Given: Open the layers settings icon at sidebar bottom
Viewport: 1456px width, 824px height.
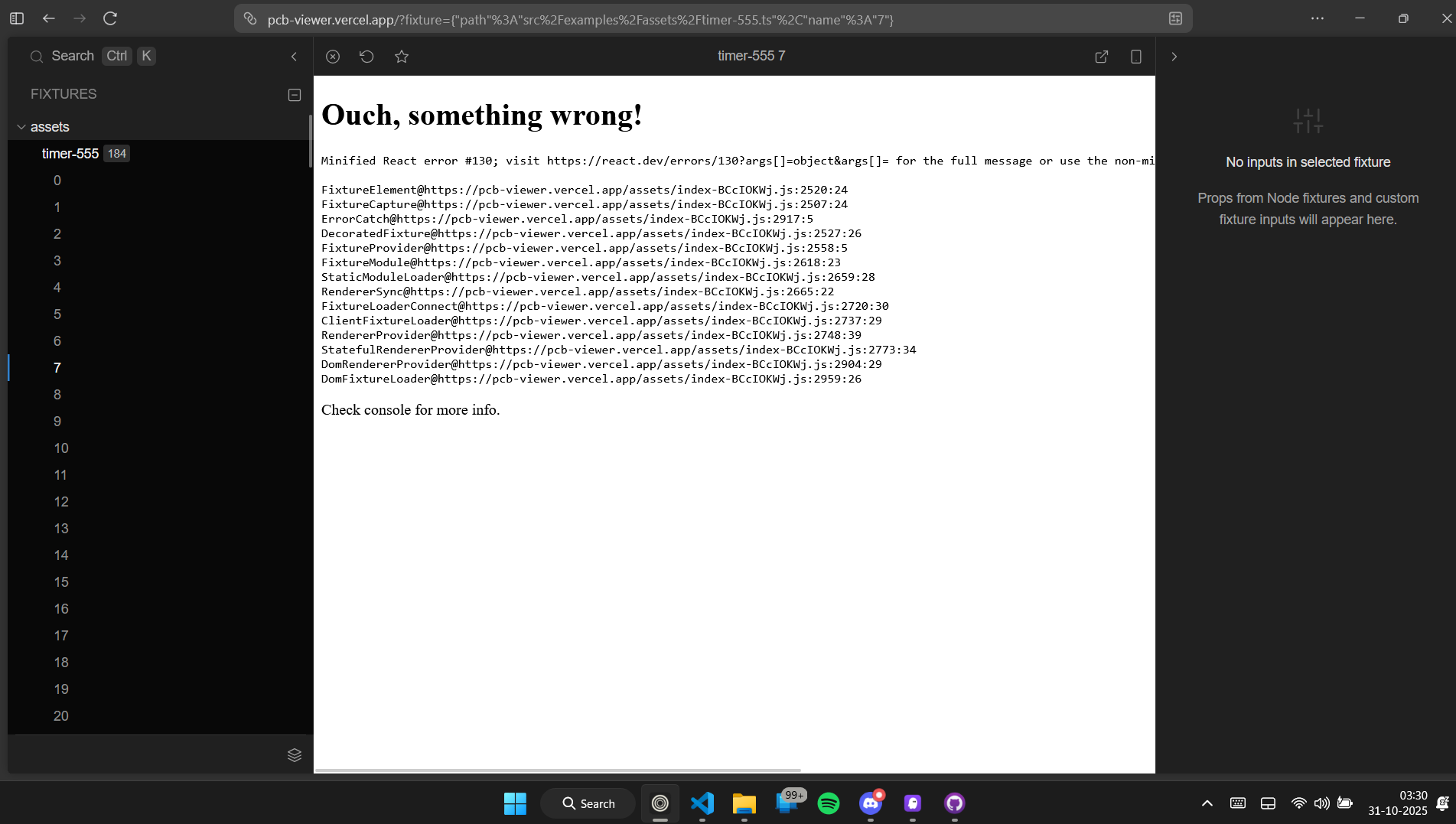Looking at the screenshot, I should coord(295,755).
